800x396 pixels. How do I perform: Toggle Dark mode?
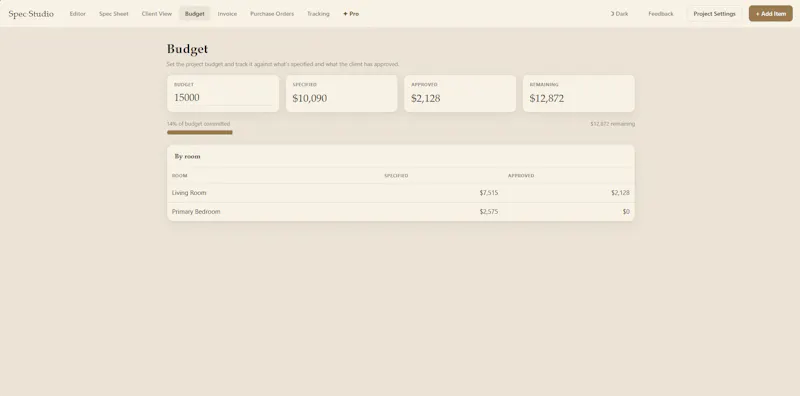click(x=619, y=14)
